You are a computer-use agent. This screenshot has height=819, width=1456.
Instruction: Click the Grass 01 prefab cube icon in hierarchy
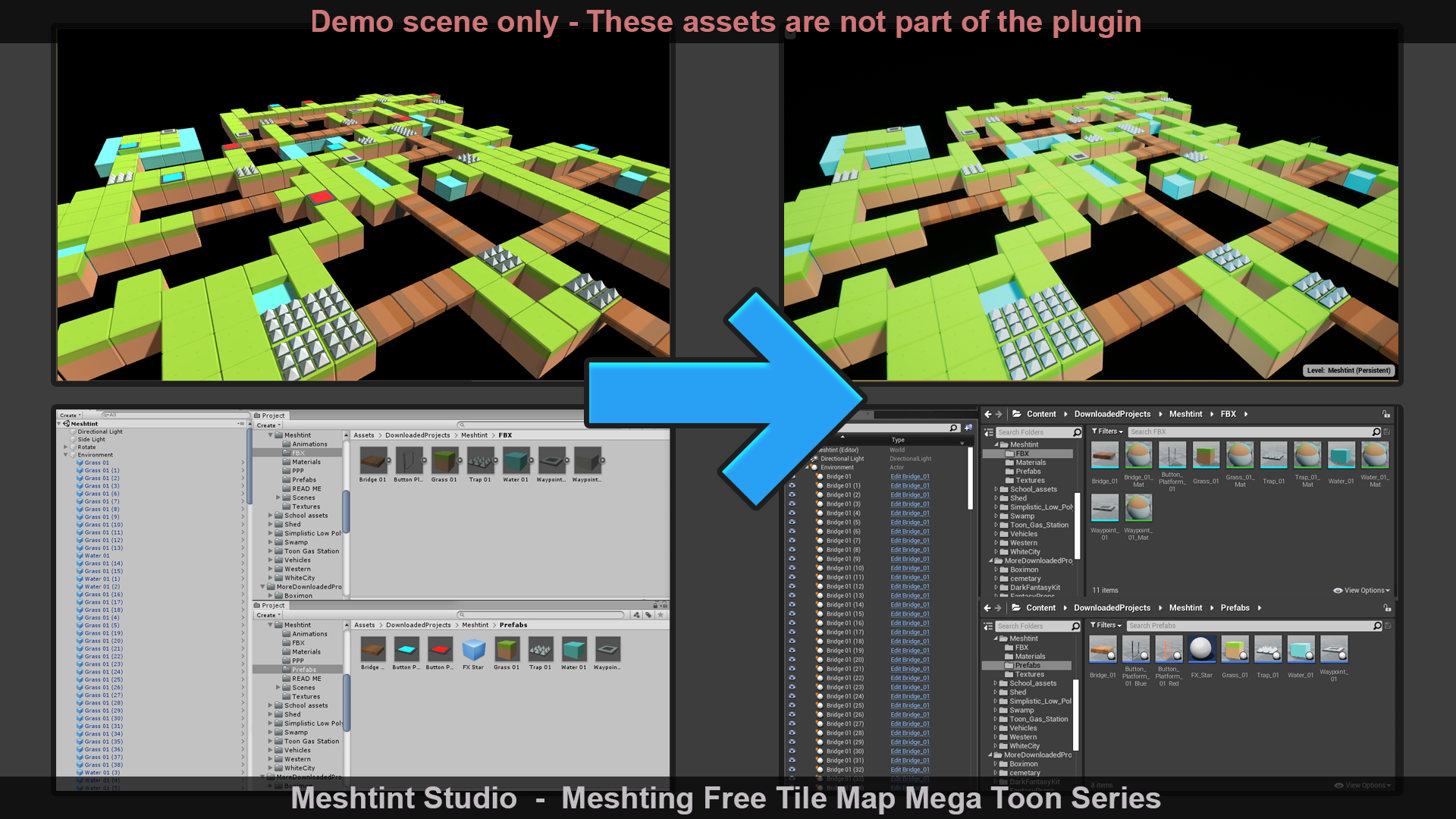pos(80,463)
